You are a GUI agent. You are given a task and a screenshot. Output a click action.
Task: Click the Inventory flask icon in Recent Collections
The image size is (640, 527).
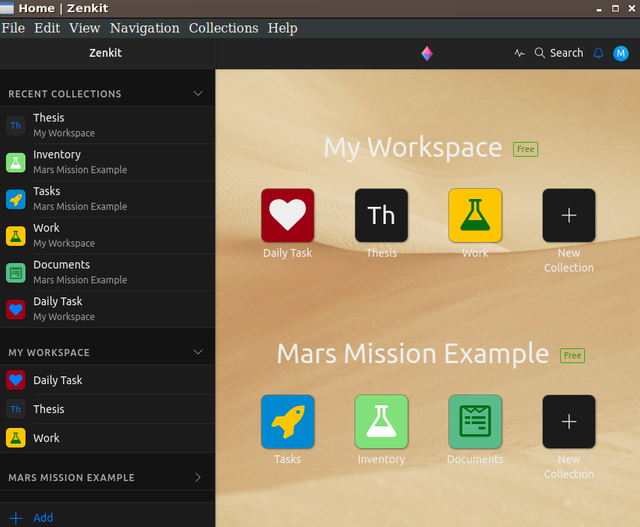point(16,162)
